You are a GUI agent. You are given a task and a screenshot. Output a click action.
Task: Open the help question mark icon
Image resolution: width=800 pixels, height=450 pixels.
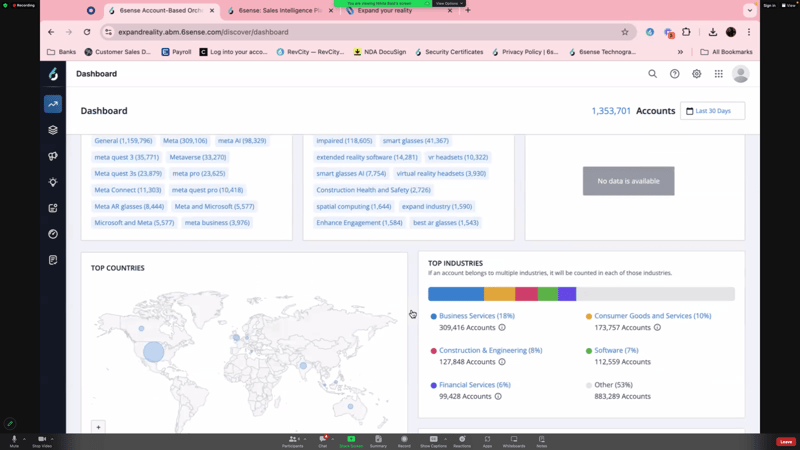(674, 74)
